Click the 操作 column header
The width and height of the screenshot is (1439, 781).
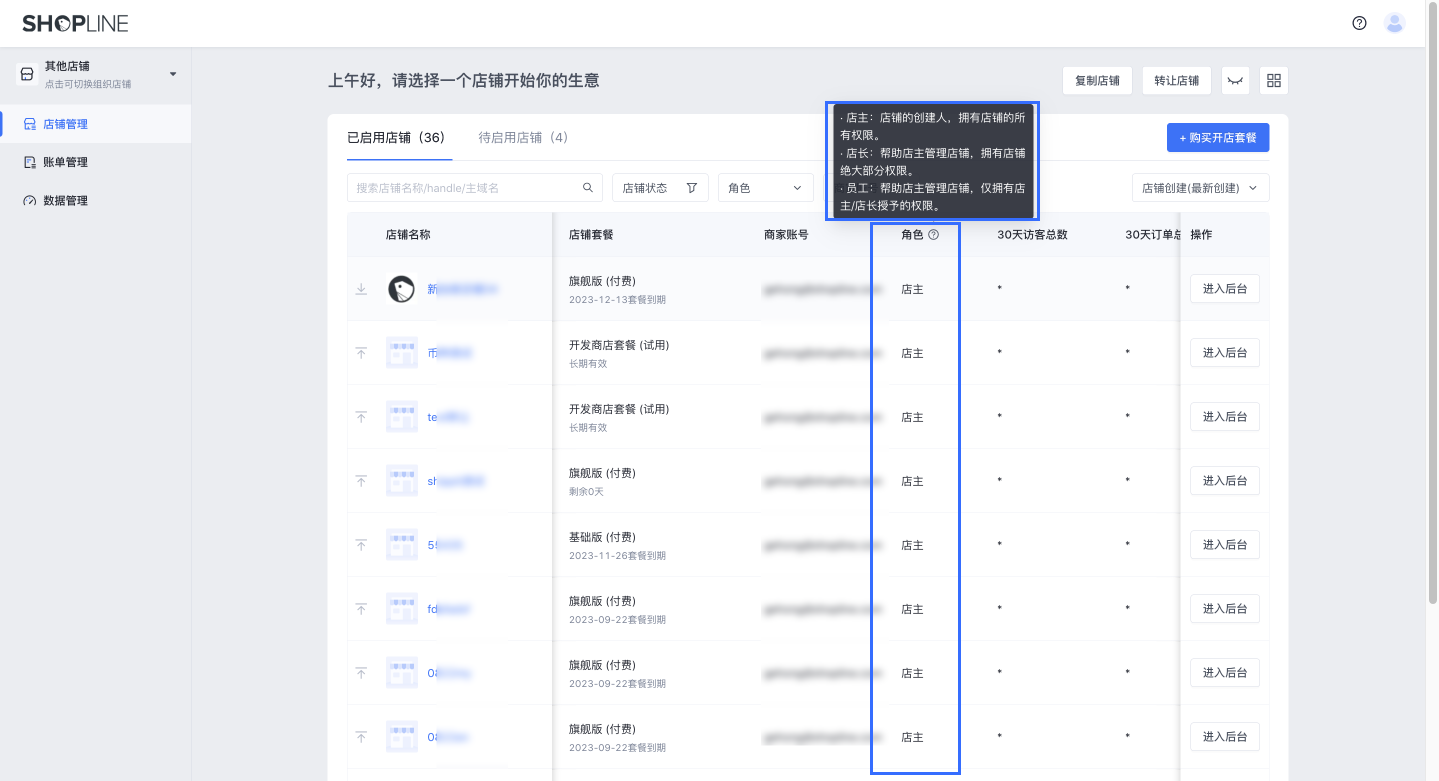(1201, 235)
